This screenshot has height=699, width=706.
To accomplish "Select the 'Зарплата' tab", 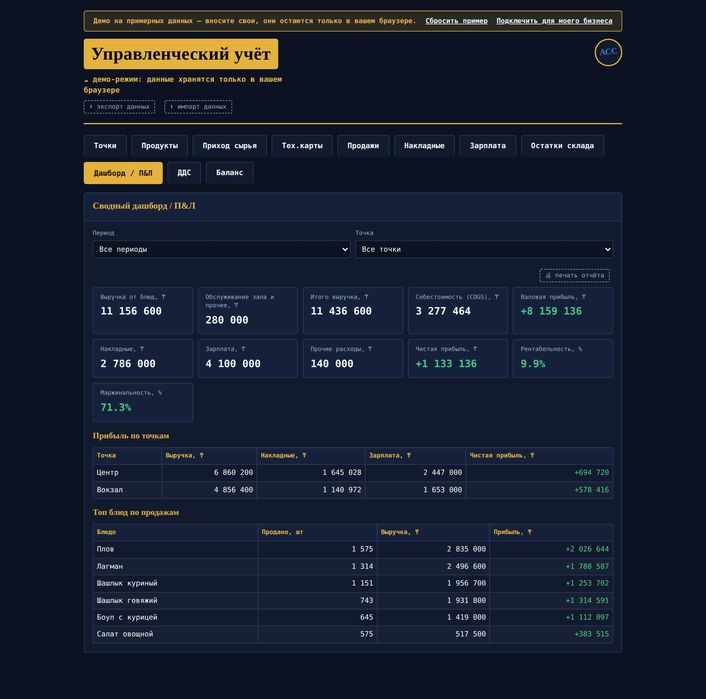I will [x=488, y=145].
